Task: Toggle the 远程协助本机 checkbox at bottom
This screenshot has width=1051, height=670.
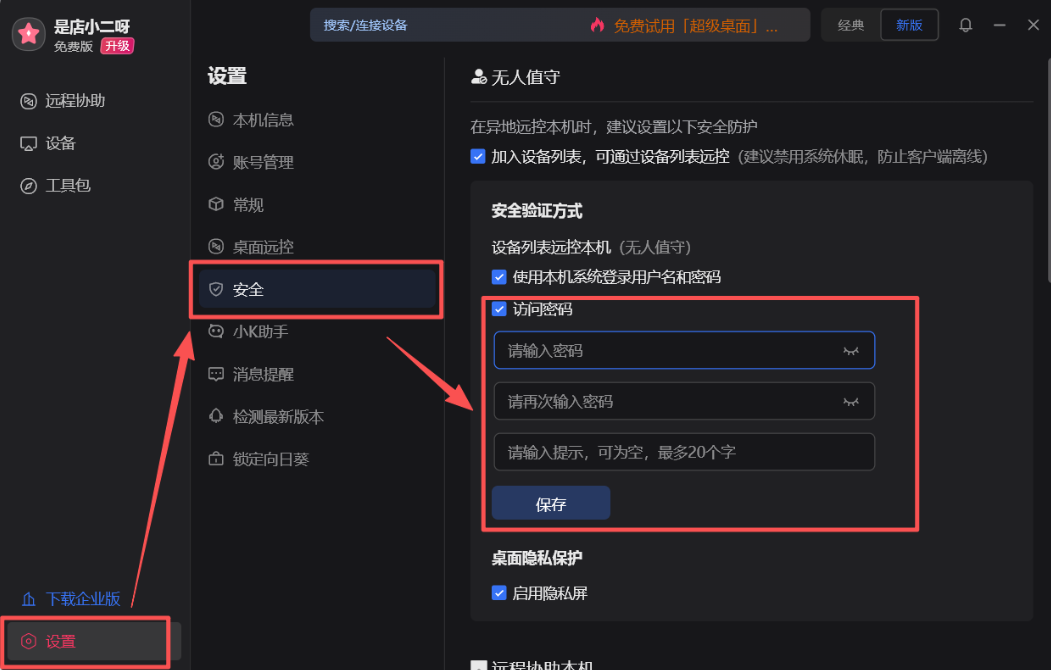Action: point(479,665)
